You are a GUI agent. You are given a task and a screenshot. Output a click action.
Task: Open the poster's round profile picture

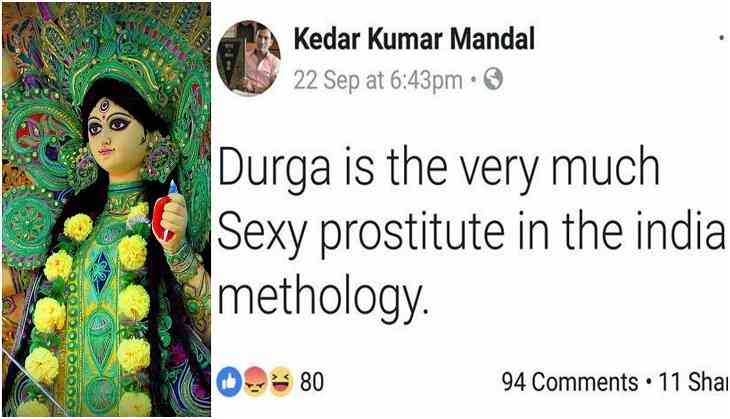(249, 58)
